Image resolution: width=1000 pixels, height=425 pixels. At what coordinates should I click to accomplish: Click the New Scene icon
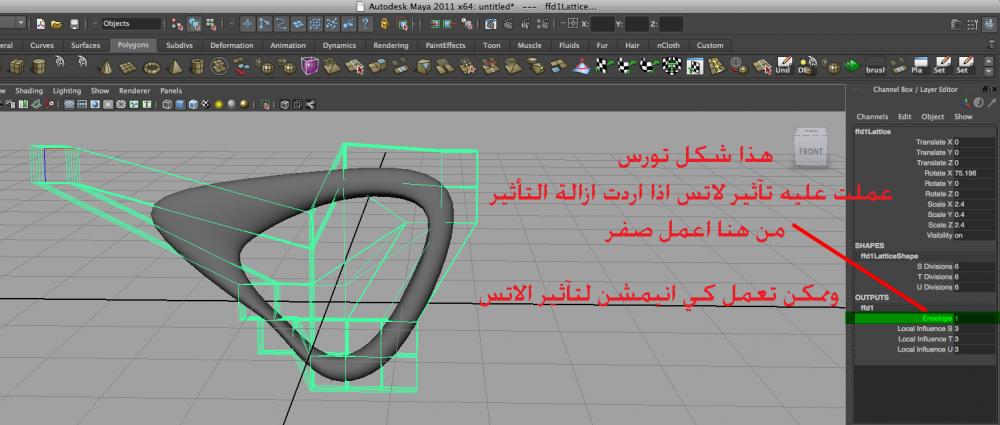tap(41, 24)
